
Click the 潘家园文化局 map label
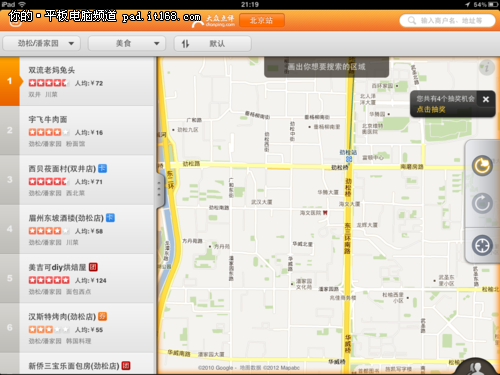click(x=304, y=284)
